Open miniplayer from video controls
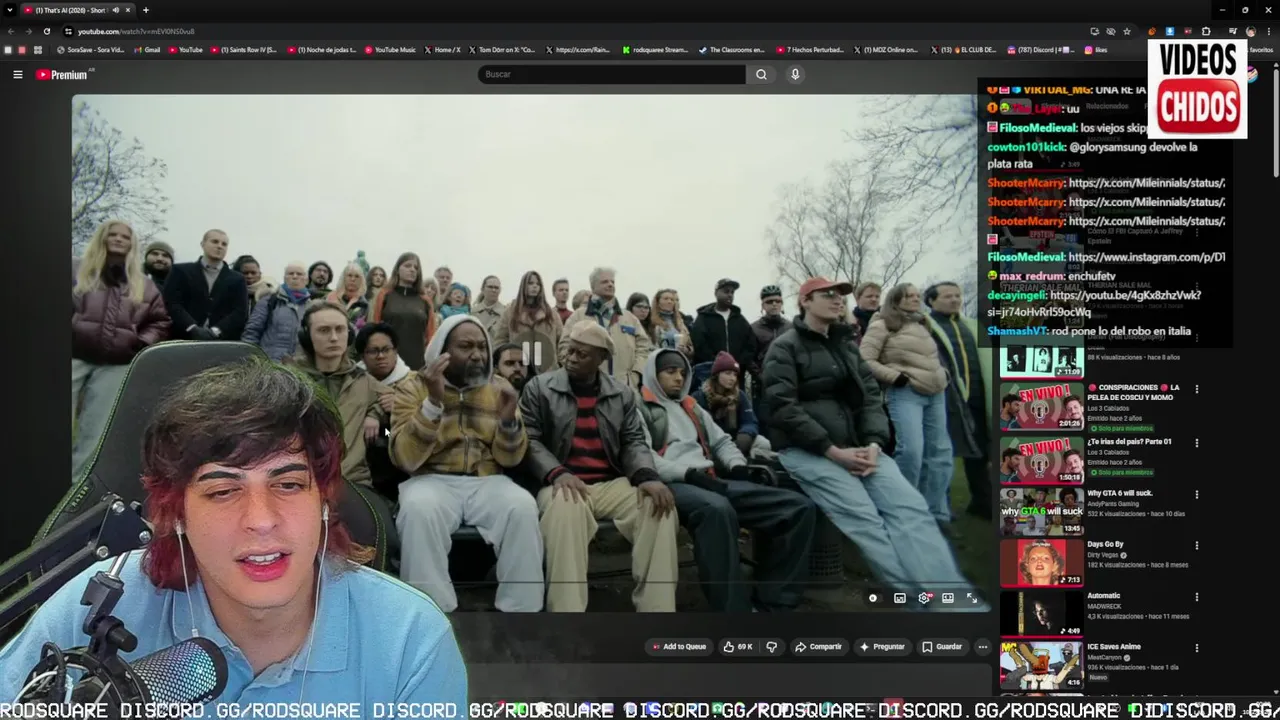 [x=899, y=598]
